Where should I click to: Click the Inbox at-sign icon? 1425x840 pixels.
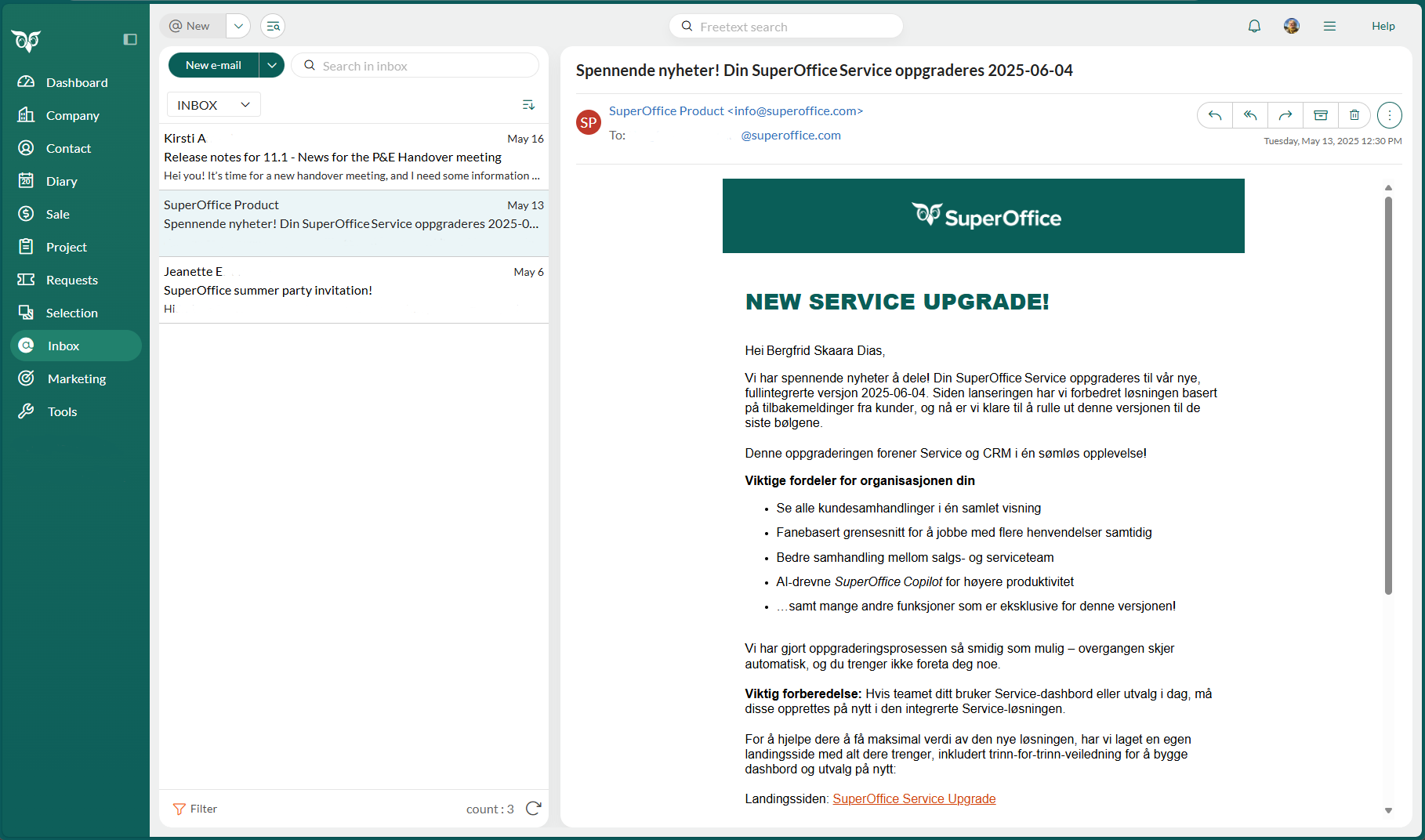[26, 346]
